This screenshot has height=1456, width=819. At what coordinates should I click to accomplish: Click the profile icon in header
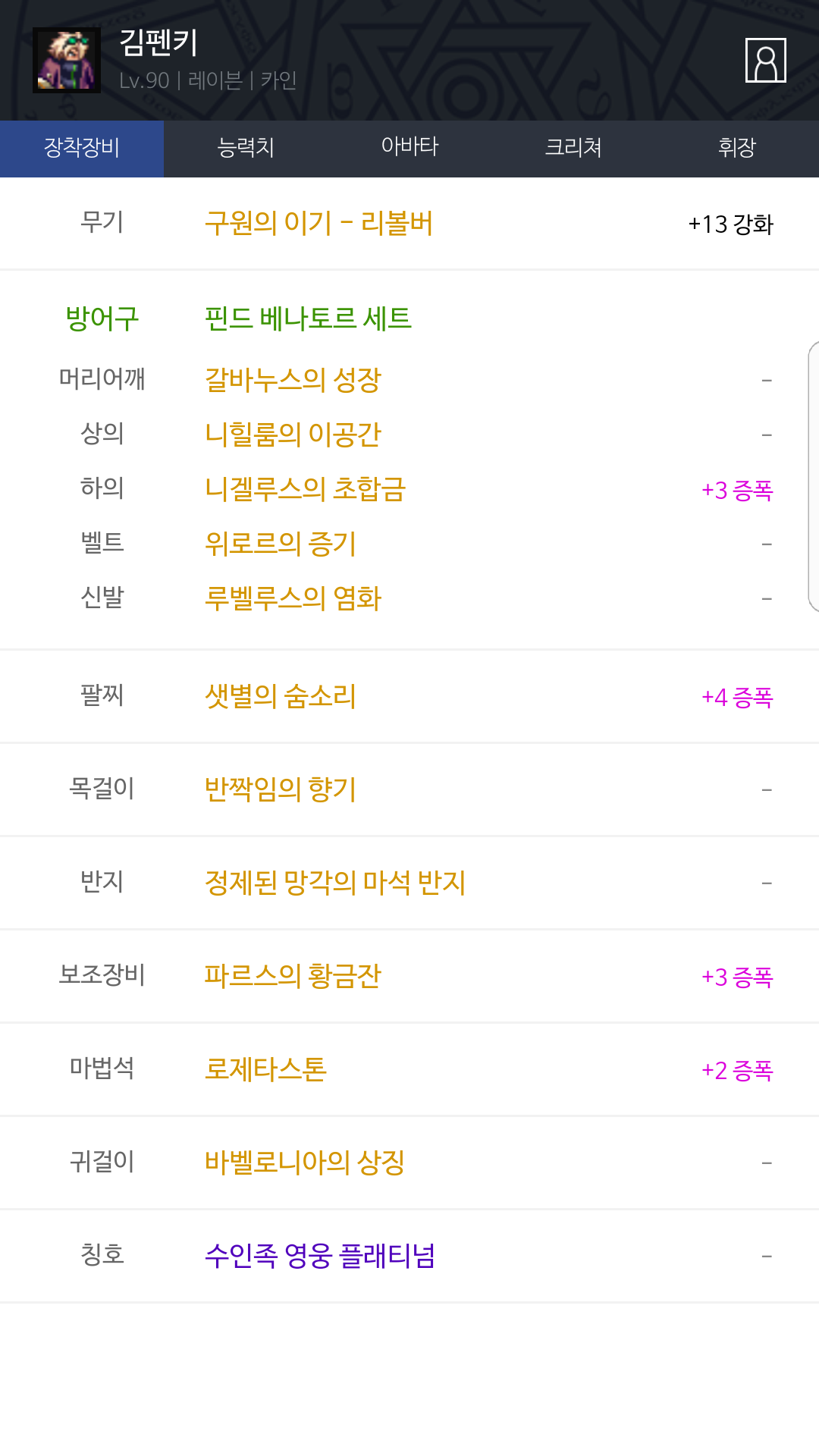(765, 60)
